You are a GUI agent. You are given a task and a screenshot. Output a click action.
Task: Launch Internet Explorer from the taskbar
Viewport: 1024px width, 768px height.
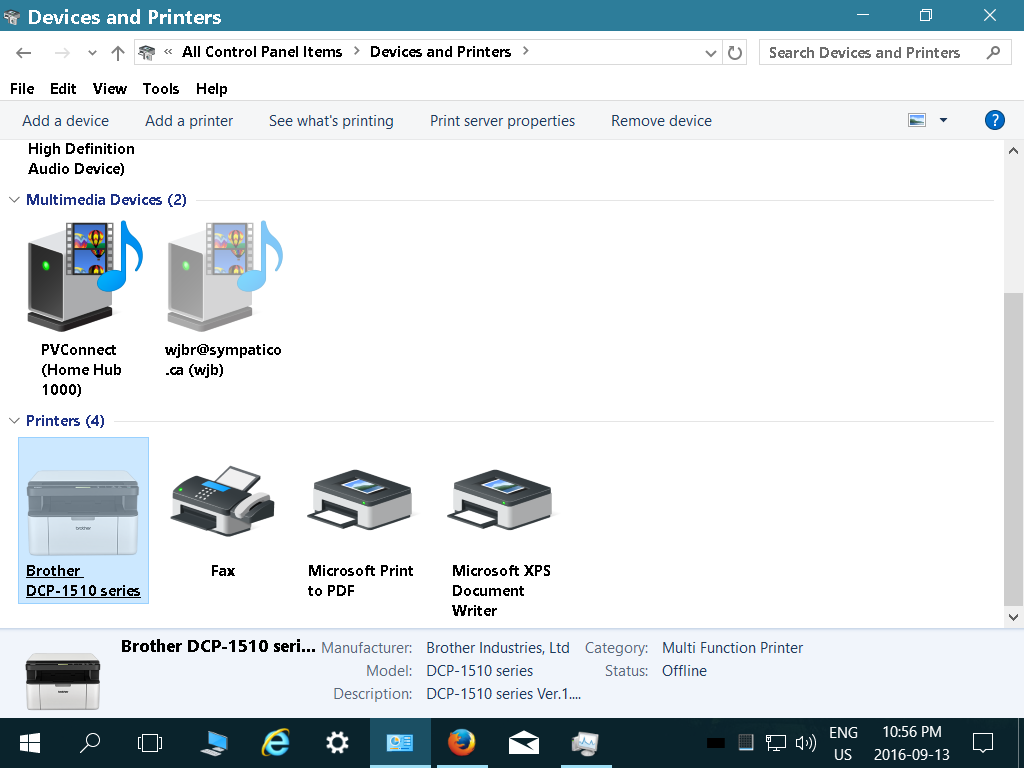click(276, 743)
